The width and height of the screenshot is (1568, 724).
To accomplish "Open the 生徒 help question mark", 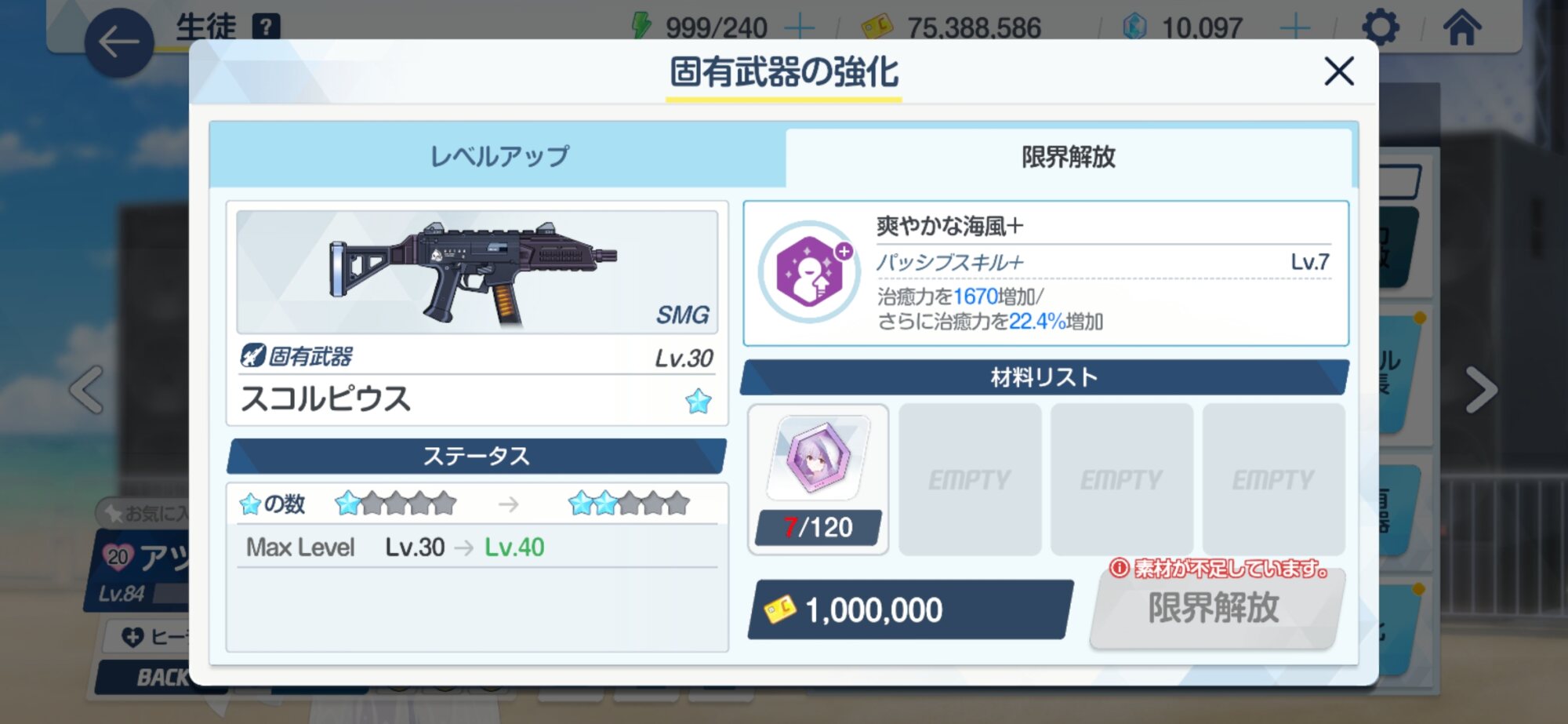I will pyautogui.click(x=266, y=27).
